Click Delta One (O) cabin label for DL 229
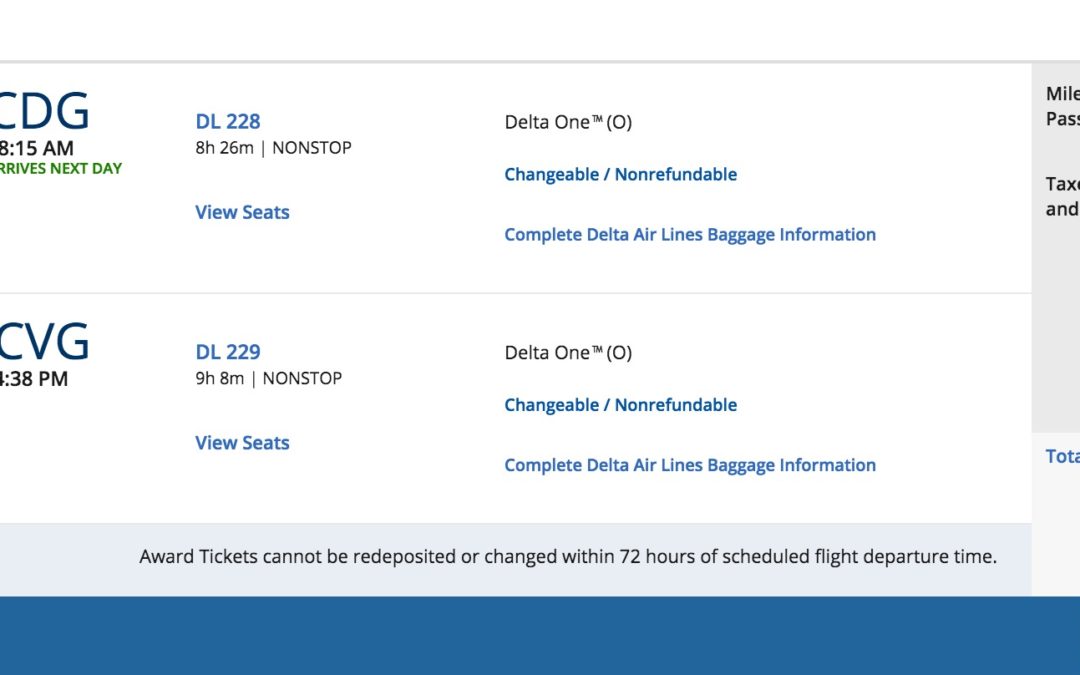Screen dimensions: 1080x675 [x=568, y=352]
